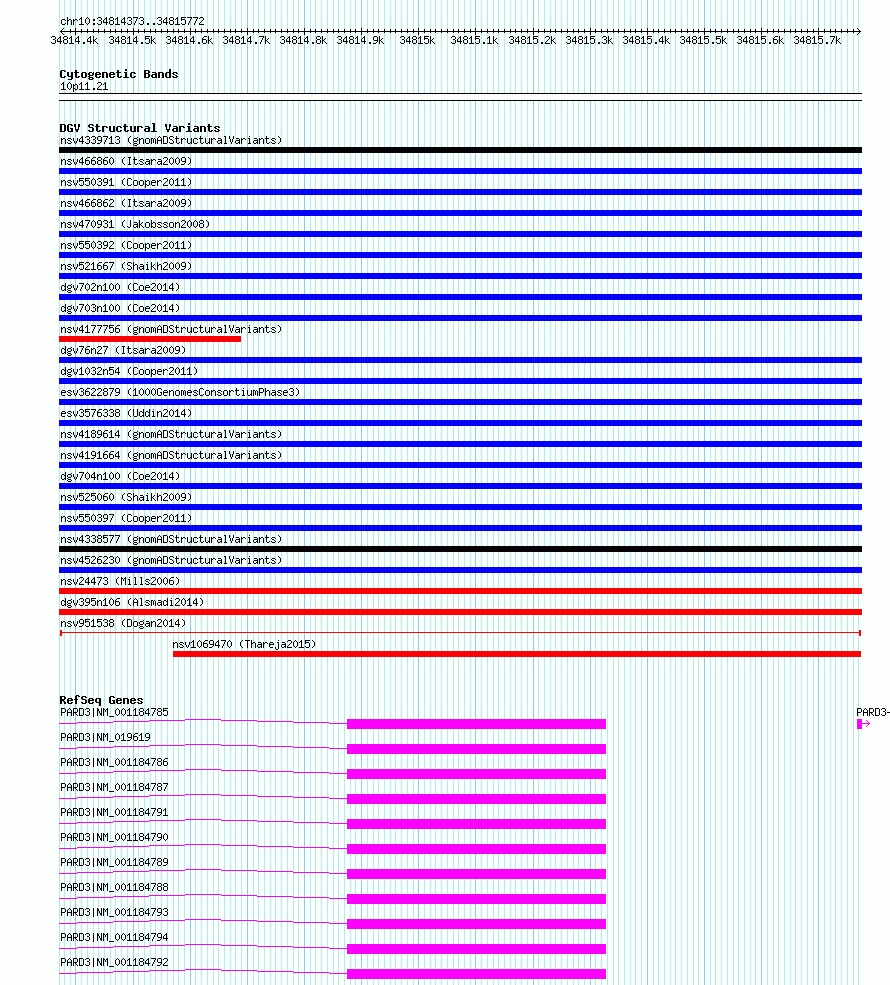Click the magenta exon block of NM_001184794
This screenshot has height=985, width=890.
pyautogui.click(x=476, y=949)
